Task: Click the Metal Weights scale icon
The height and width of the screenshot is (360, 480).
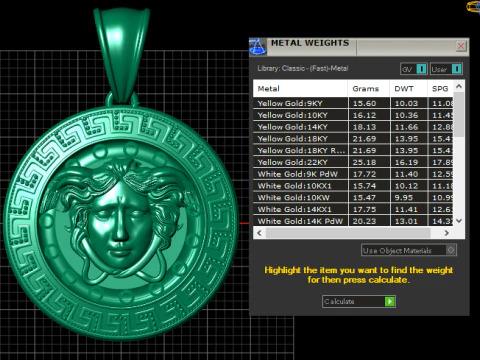Action: coord(258,46)
